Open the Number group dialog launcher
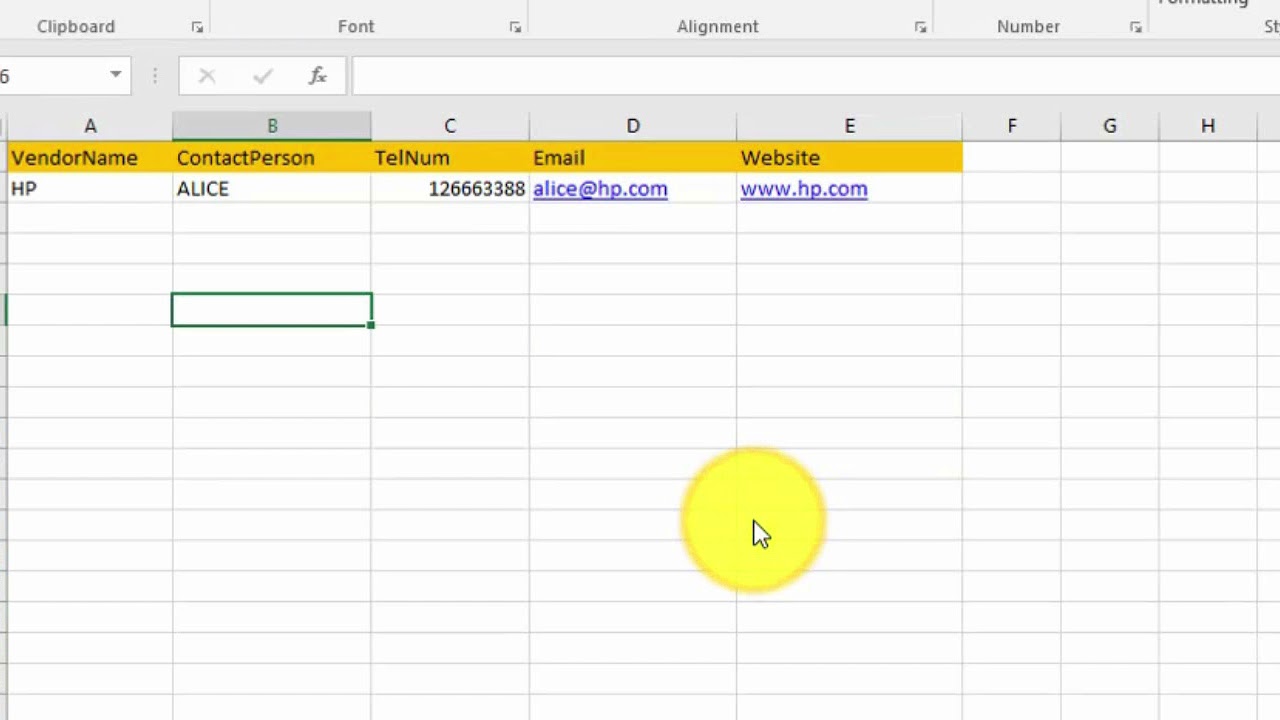 [x=1136, y=27]
